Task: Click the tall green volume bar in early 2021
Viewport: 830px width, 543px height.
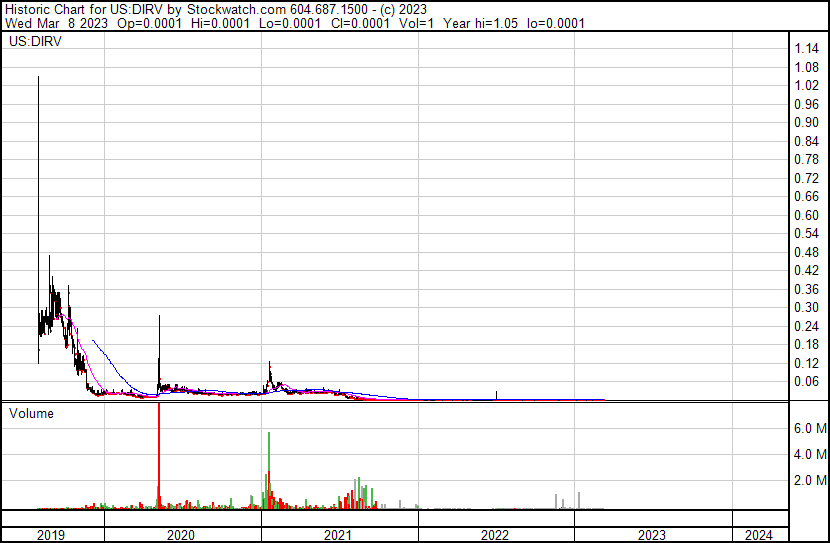Action: pos(269,470)
